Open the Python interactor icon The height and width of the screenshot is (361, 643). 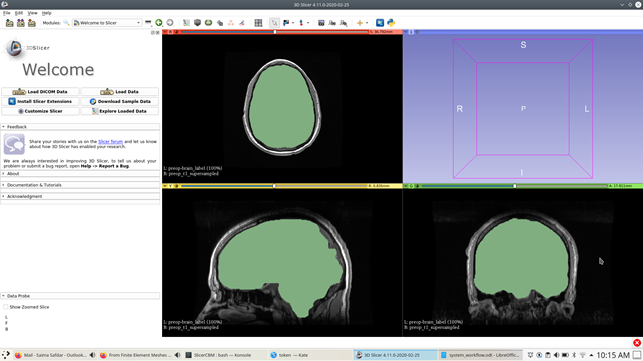click(391, 23)
